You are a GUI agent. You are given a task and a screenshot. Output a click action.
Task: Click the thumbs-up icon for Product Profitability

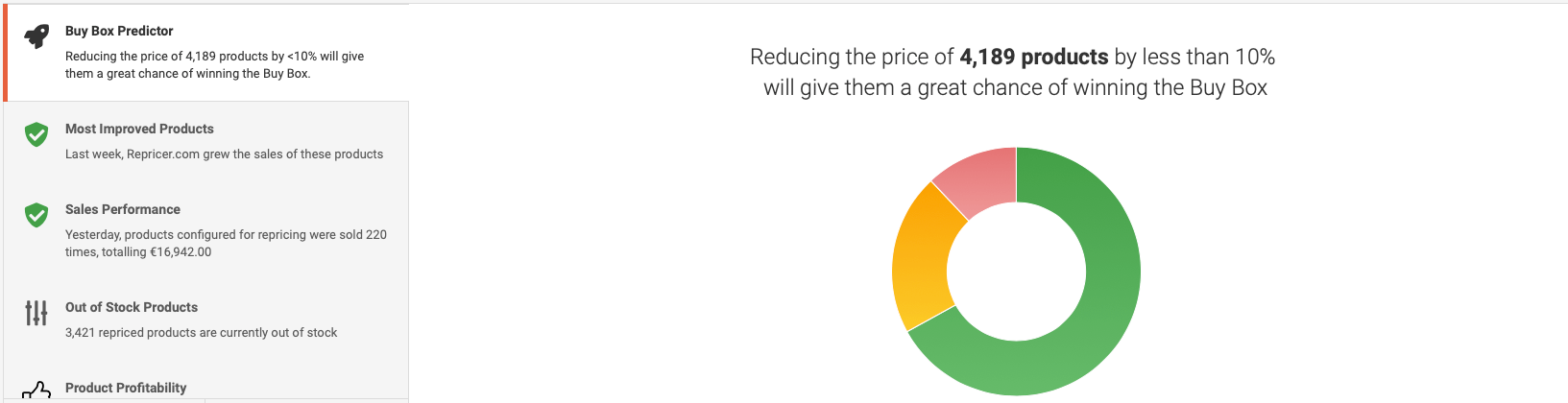36,391
